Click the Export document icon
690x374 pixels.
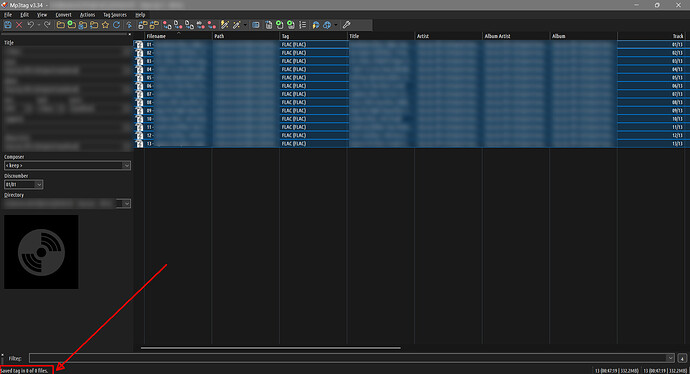pyautogui.click(x=268, y=25)
